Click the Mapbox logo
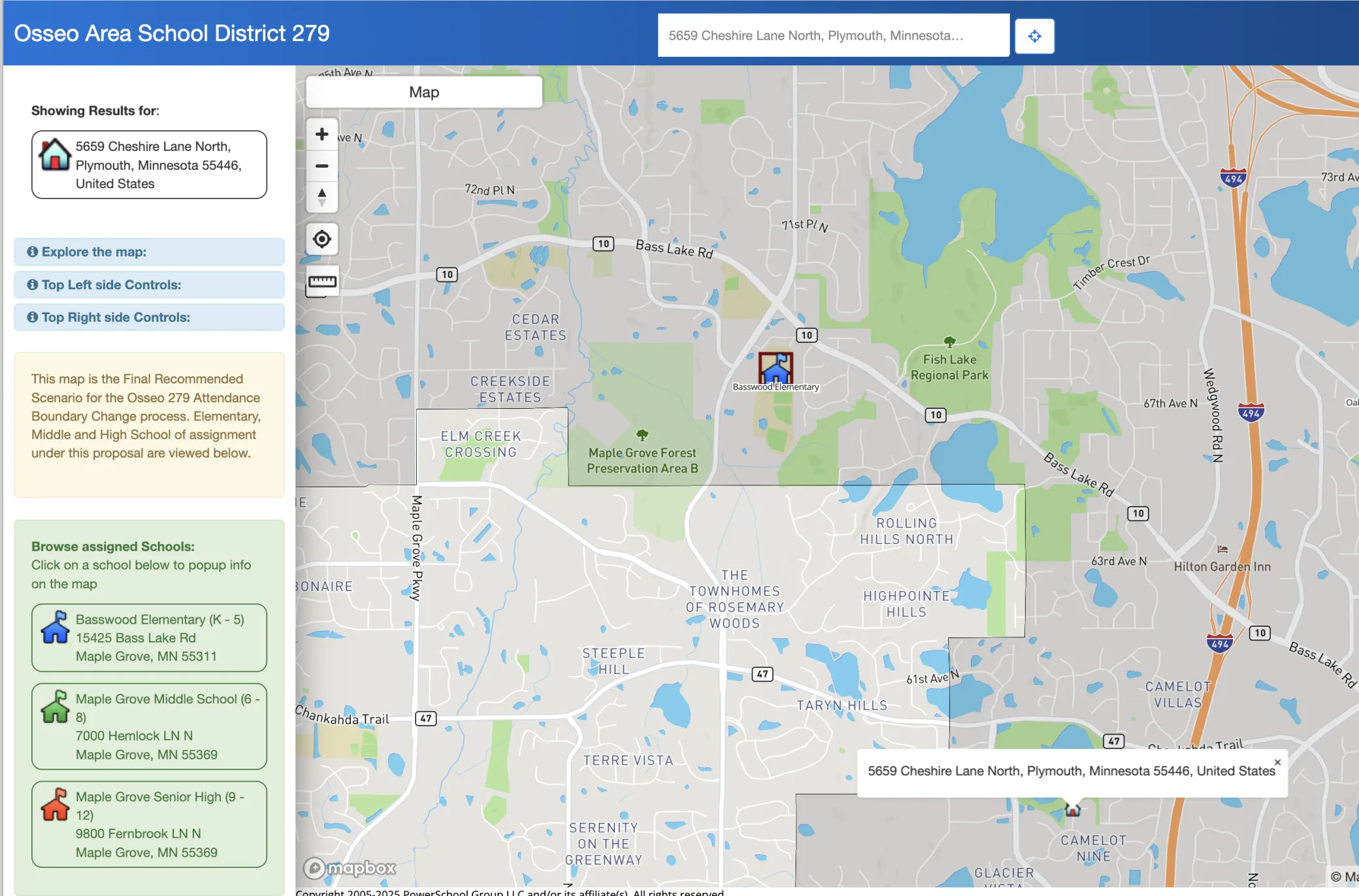Viewport: 1359px width, 896px height. point(350,868)
